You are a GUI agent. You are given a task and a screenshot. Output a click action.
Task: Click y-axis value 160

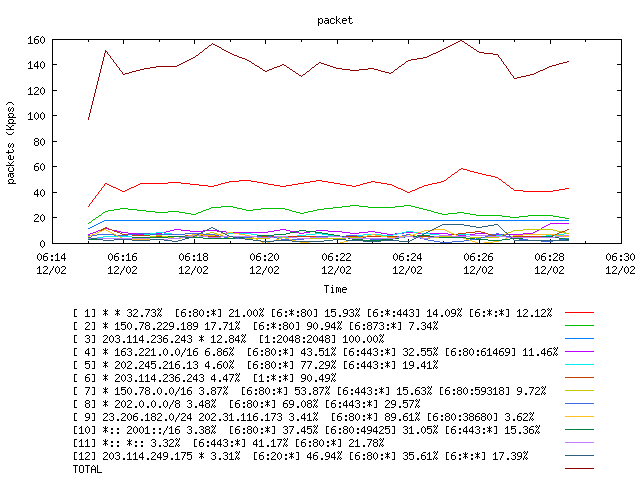coord(36,40)
